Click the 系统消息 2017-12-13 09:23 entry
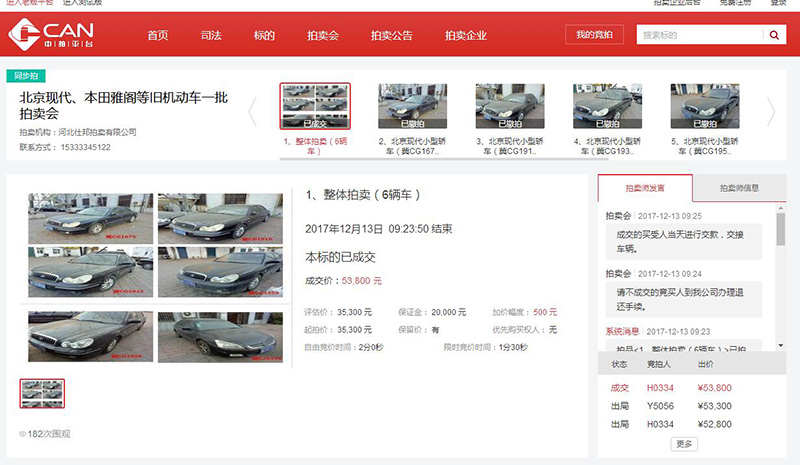 (x=658, y=331)
